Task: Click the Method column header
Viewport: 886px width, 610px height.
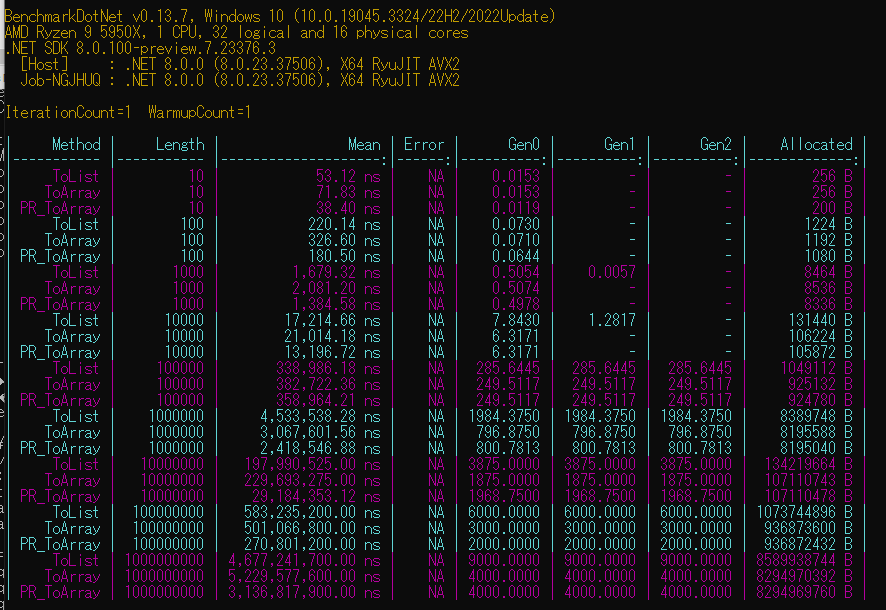Action: point(76,145)
